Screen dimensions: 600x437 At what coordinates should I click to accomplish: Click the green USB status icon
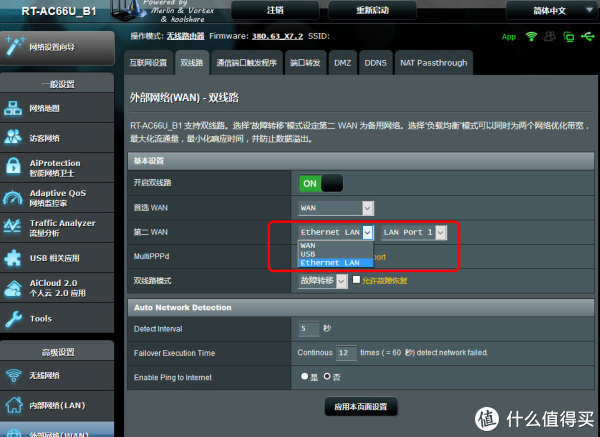[588, 36]
